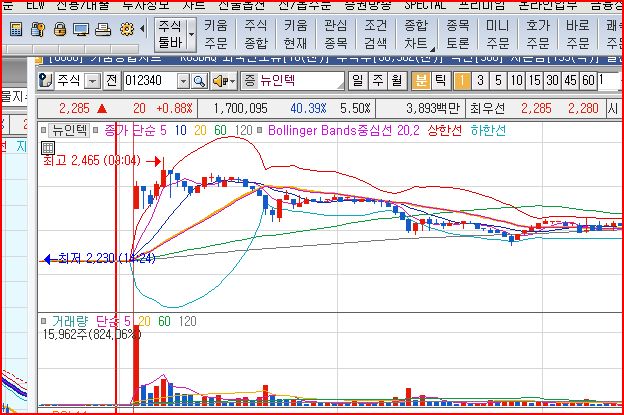Open the 주식 market type dropdown
Image resolution: width=624 pixels, height=415 pixels.
point(93,80)
